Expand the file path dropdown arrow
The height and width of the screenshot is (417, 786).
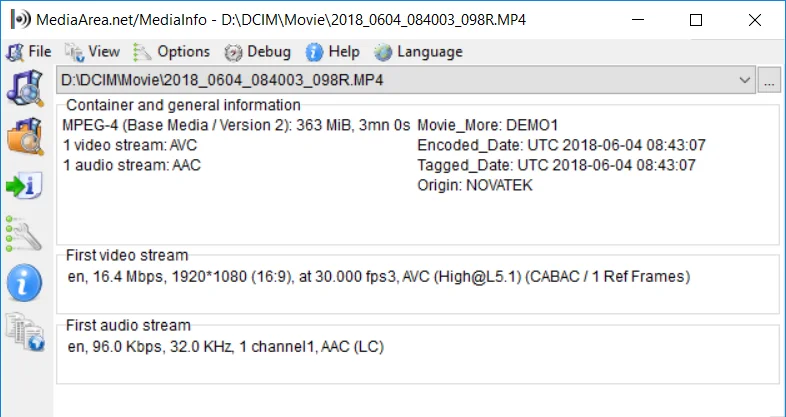pyautogui.click(x=745, y=80)
